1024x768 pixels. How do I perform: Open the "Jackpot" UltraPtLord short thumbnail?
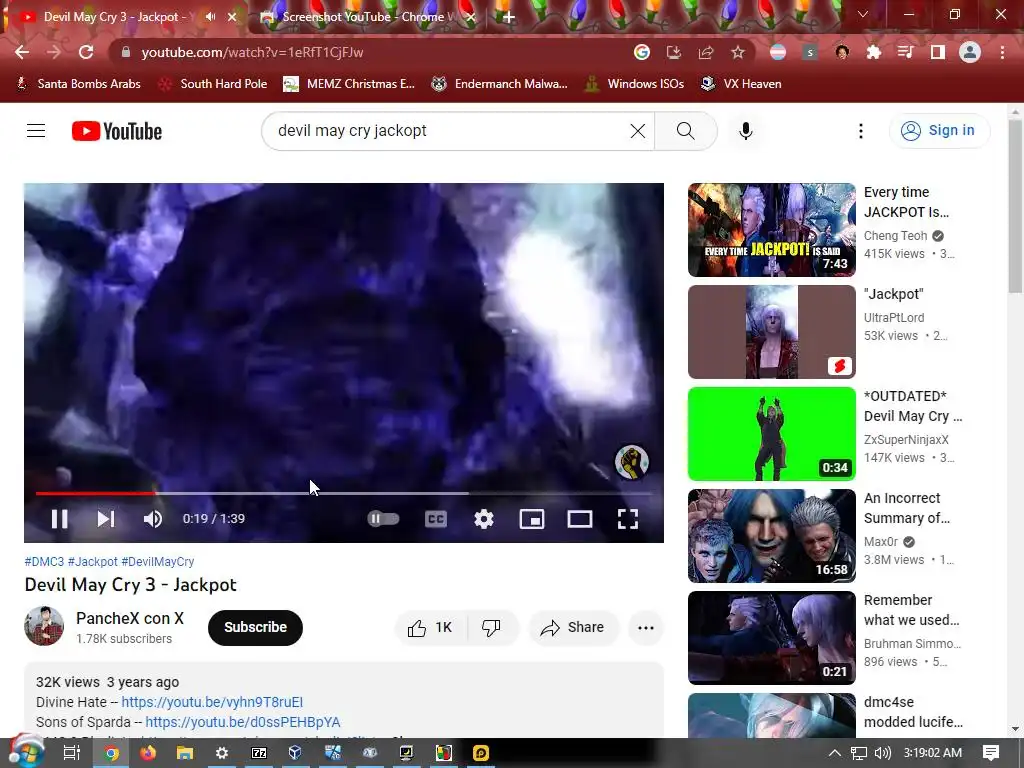(771, 332)
